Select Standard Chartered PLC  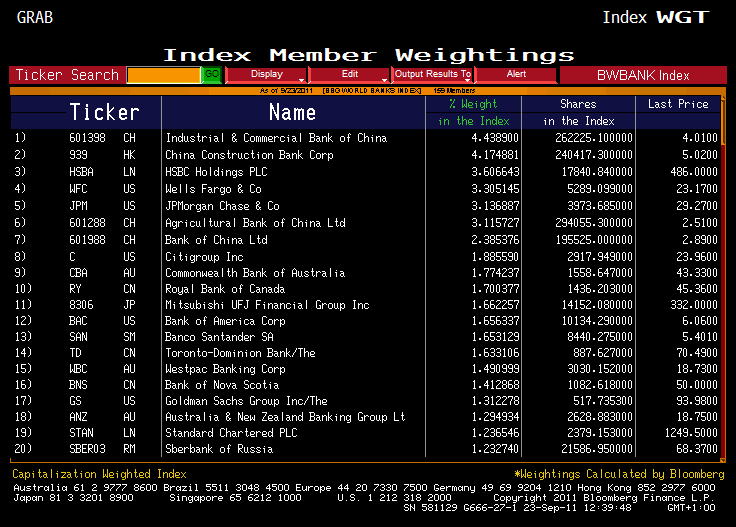pos(231,433)
